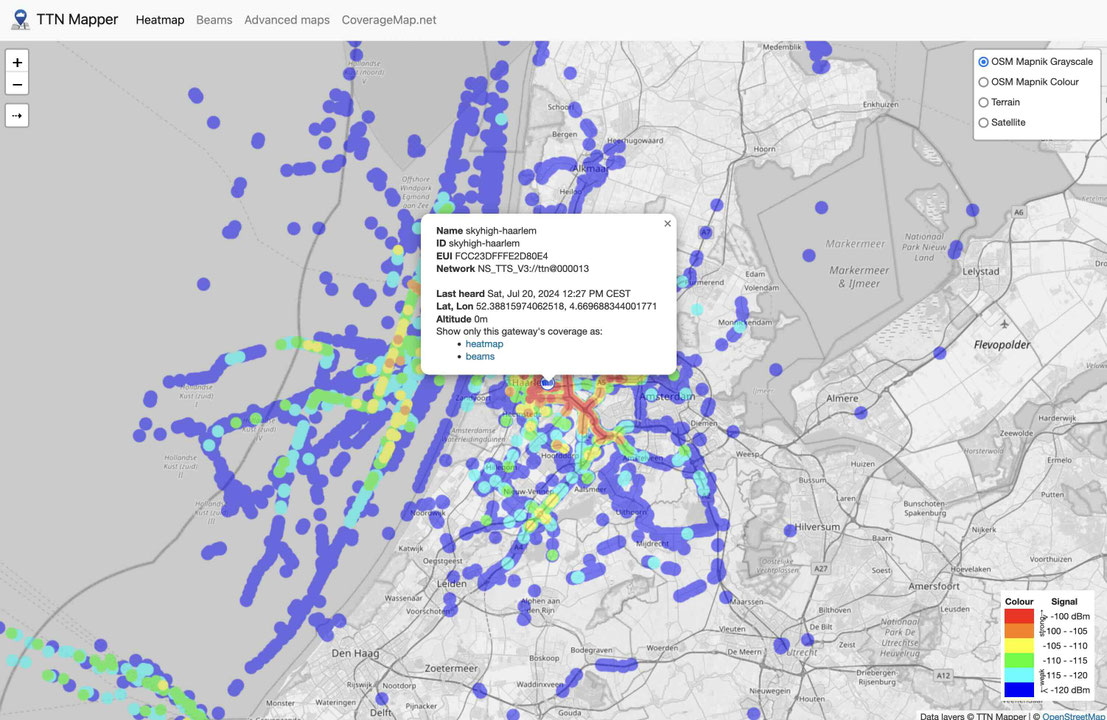Show this gateway's coverage as heatmap
This screenshot has height=720, width=1107.
coord(484,344)
